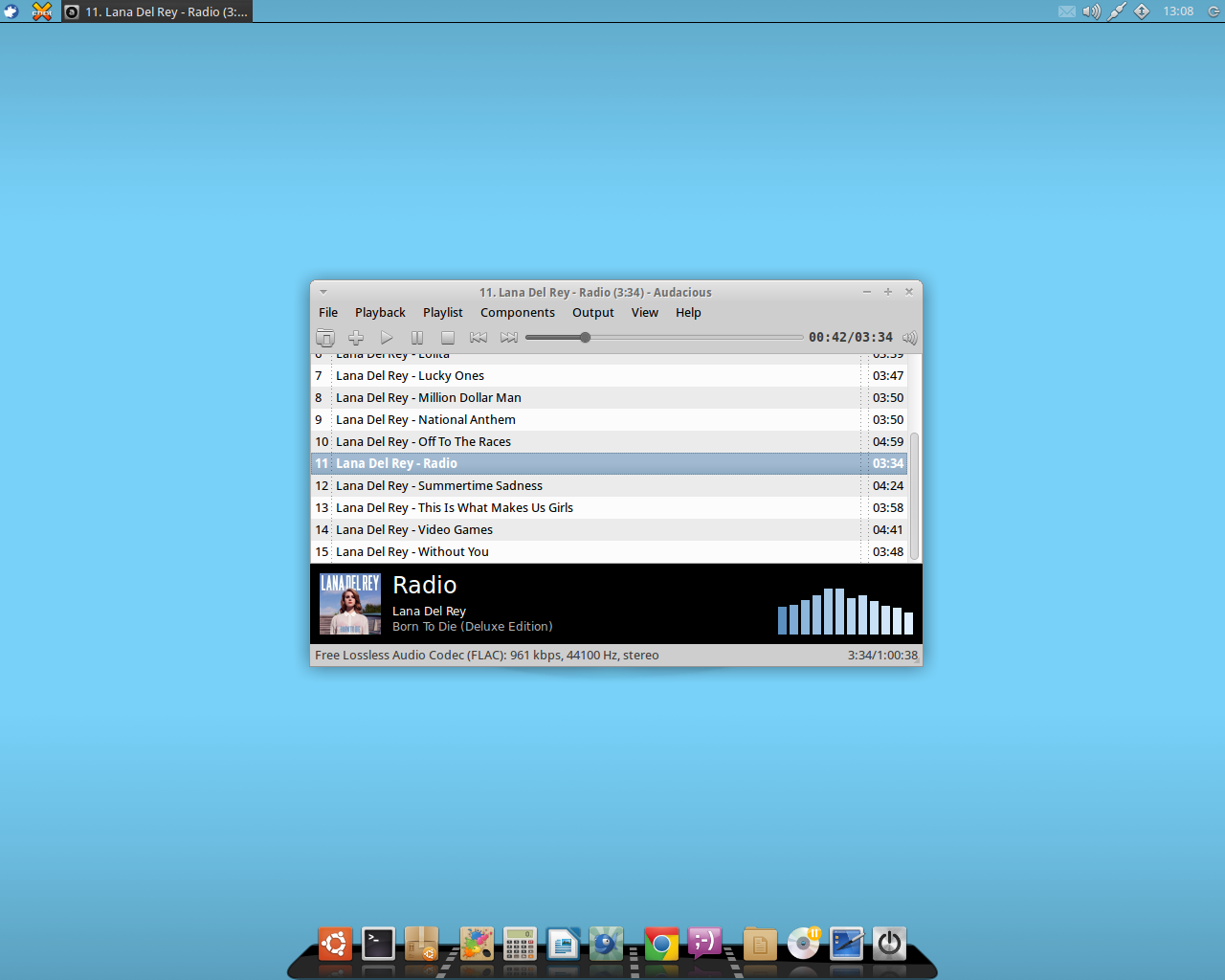Open the paused disc media player dock icon
The width and height of the screenshot is (1225, 980).
[804, 945]
